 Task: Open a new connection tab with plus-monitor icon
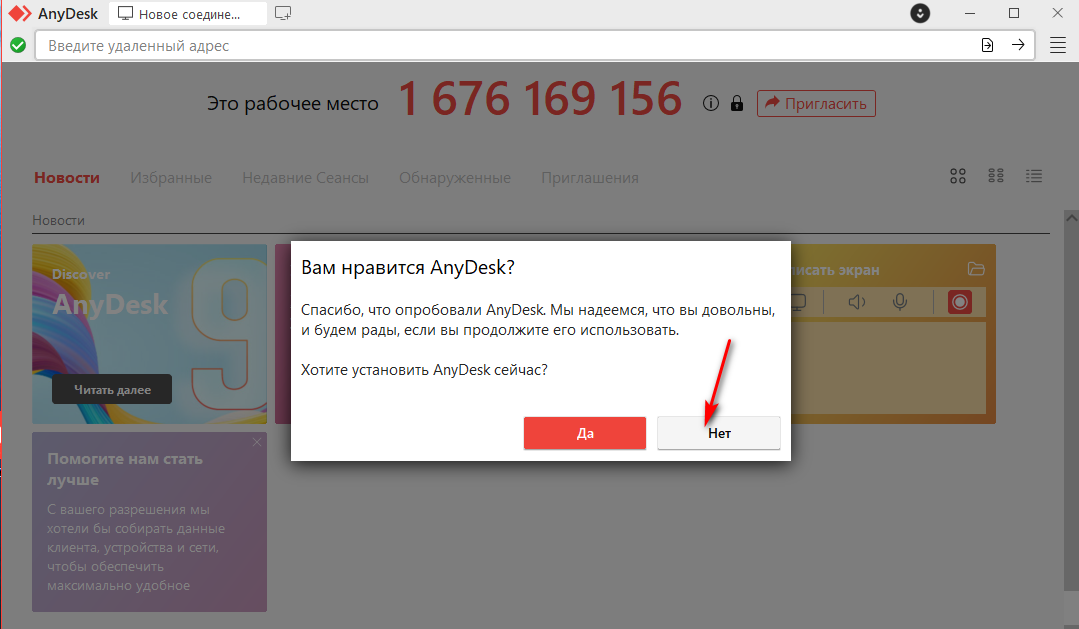pos(283,13)
